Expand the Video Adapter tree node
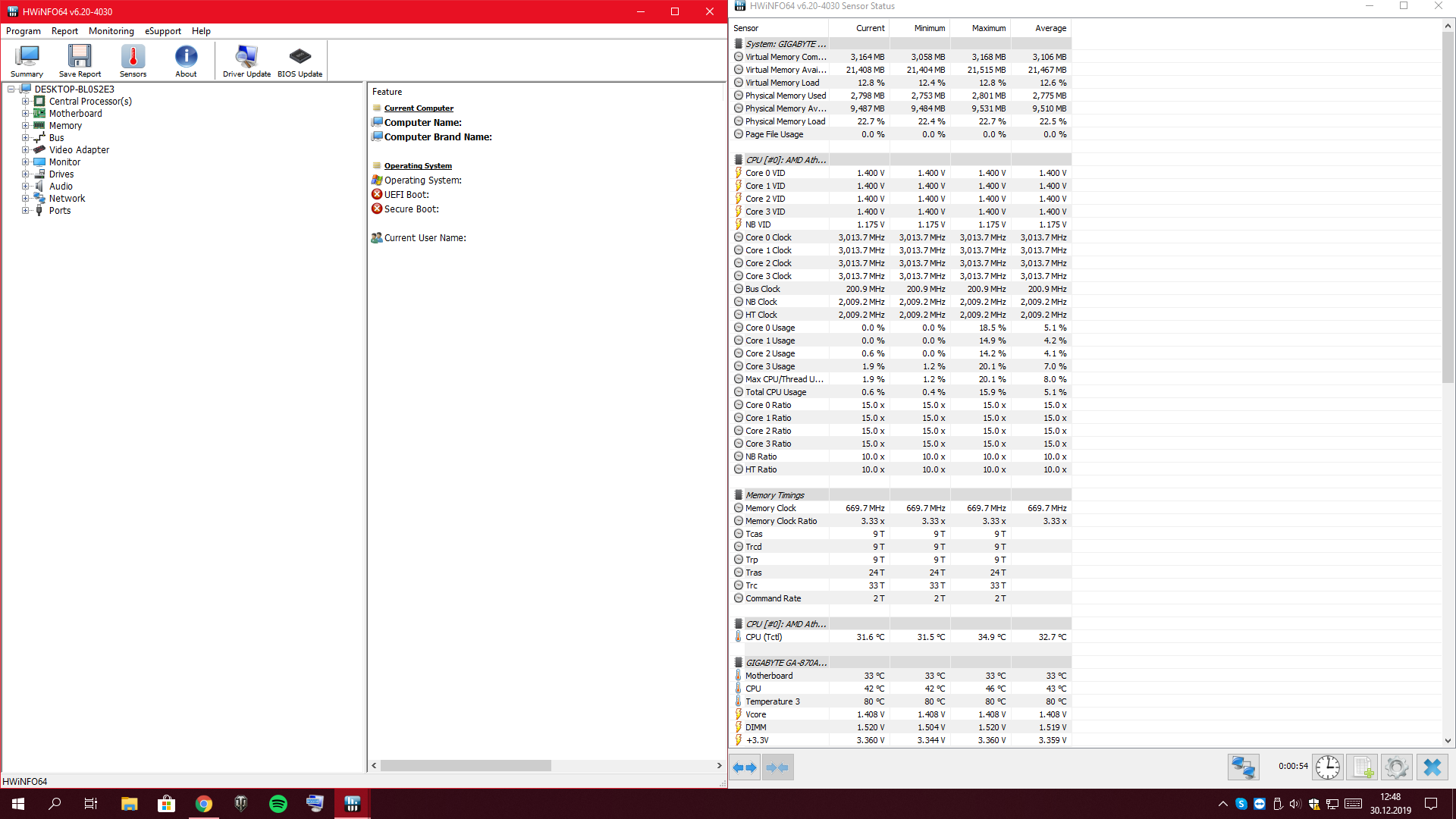 tap(25, 150)
